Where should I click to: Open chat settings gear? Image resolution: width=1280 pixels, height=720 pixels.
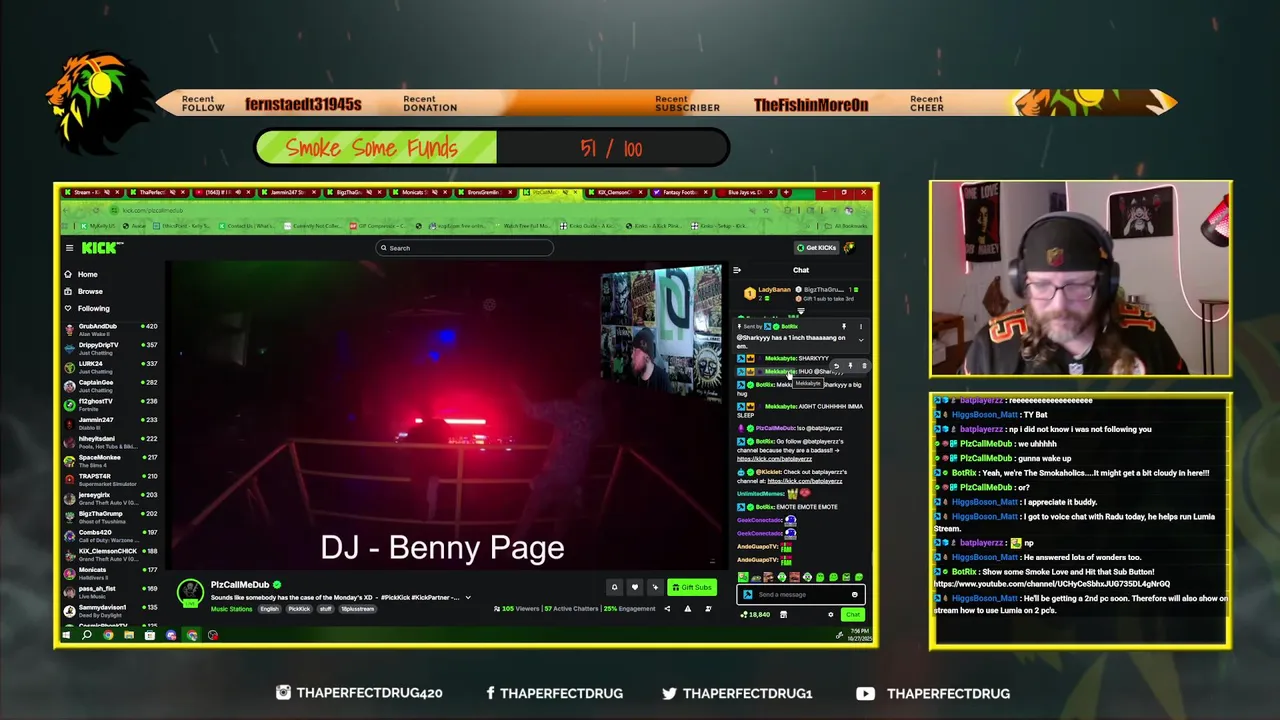[x=830, y=614]
